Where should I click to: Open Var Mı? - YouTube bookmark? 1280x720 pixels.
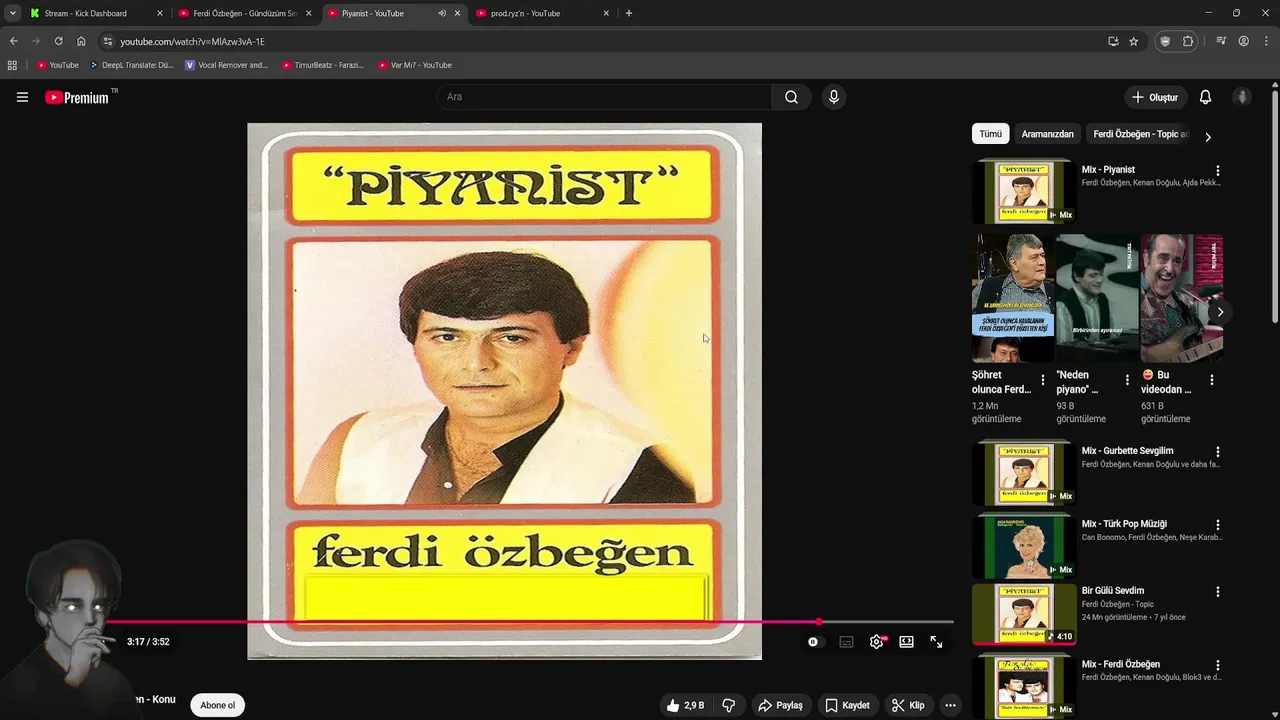click(415, 65)
